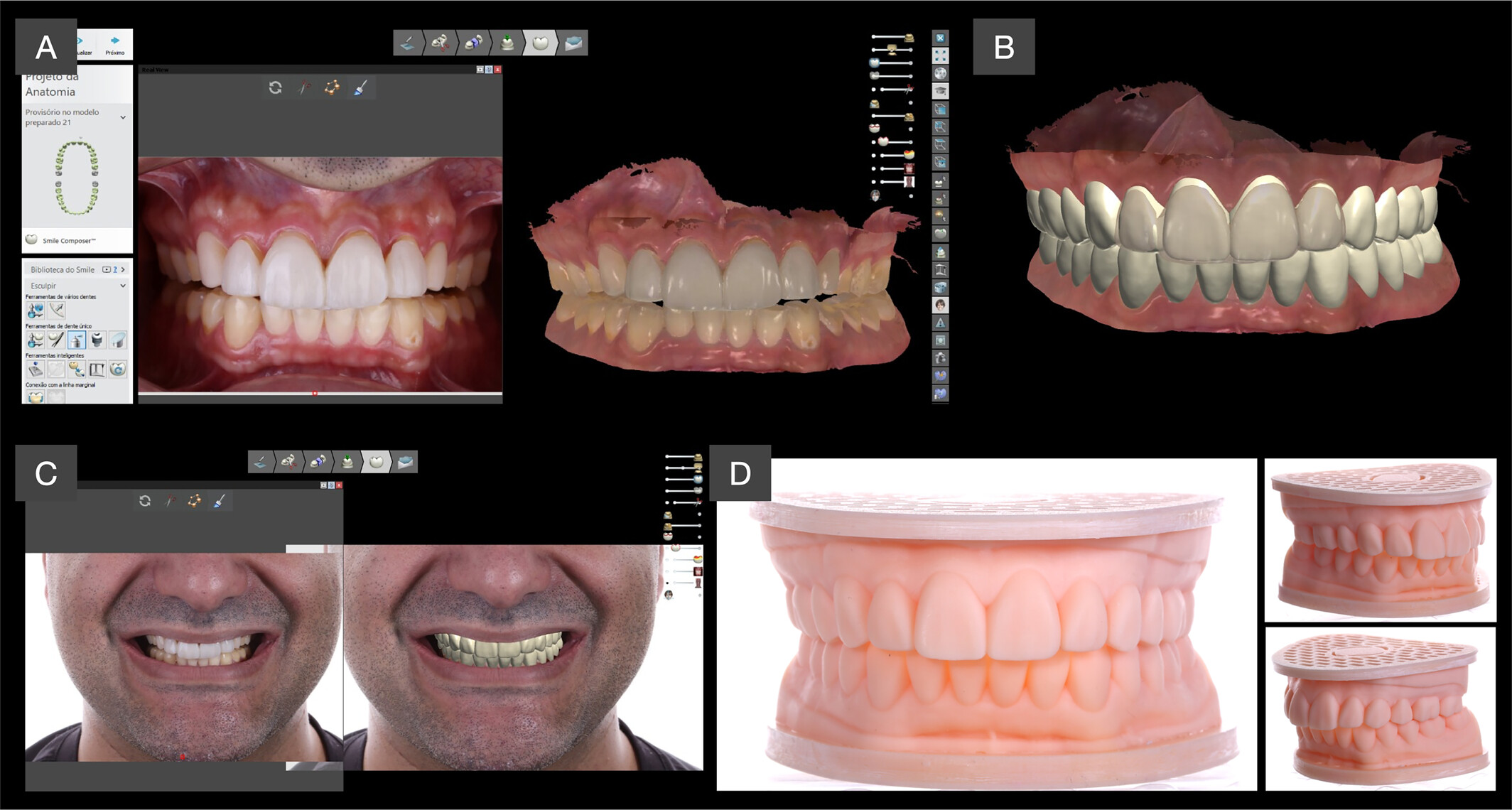This screenshot has width=1512, height=810.
Task: Click the camera screenshot icon in right toolbar
Action: click(940, 358)
